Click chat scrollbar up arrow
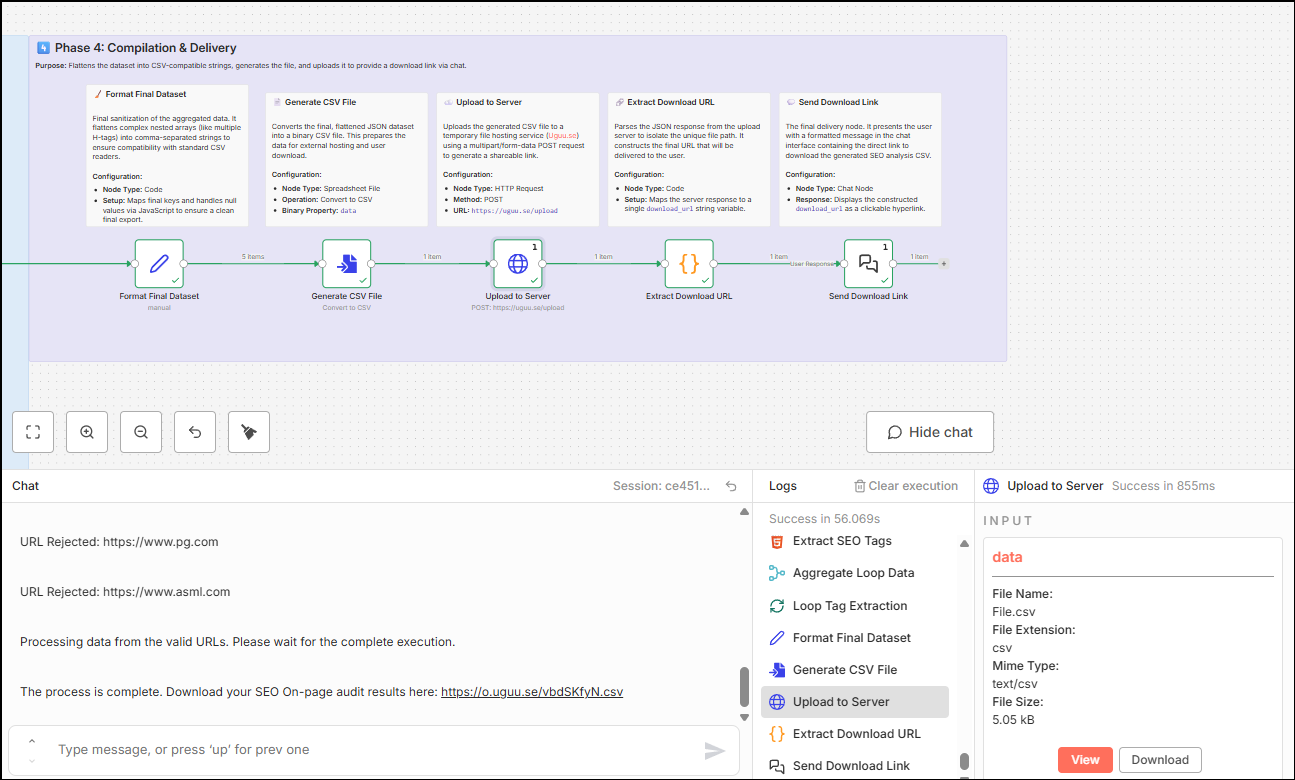Viewport: 1295px width, 780px height. [744, 511]
